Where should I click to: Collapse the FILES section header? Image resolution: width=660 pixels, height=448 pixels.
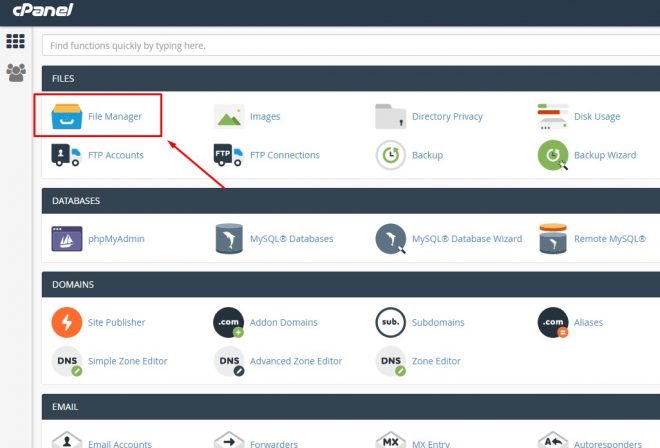coord(351,79)
